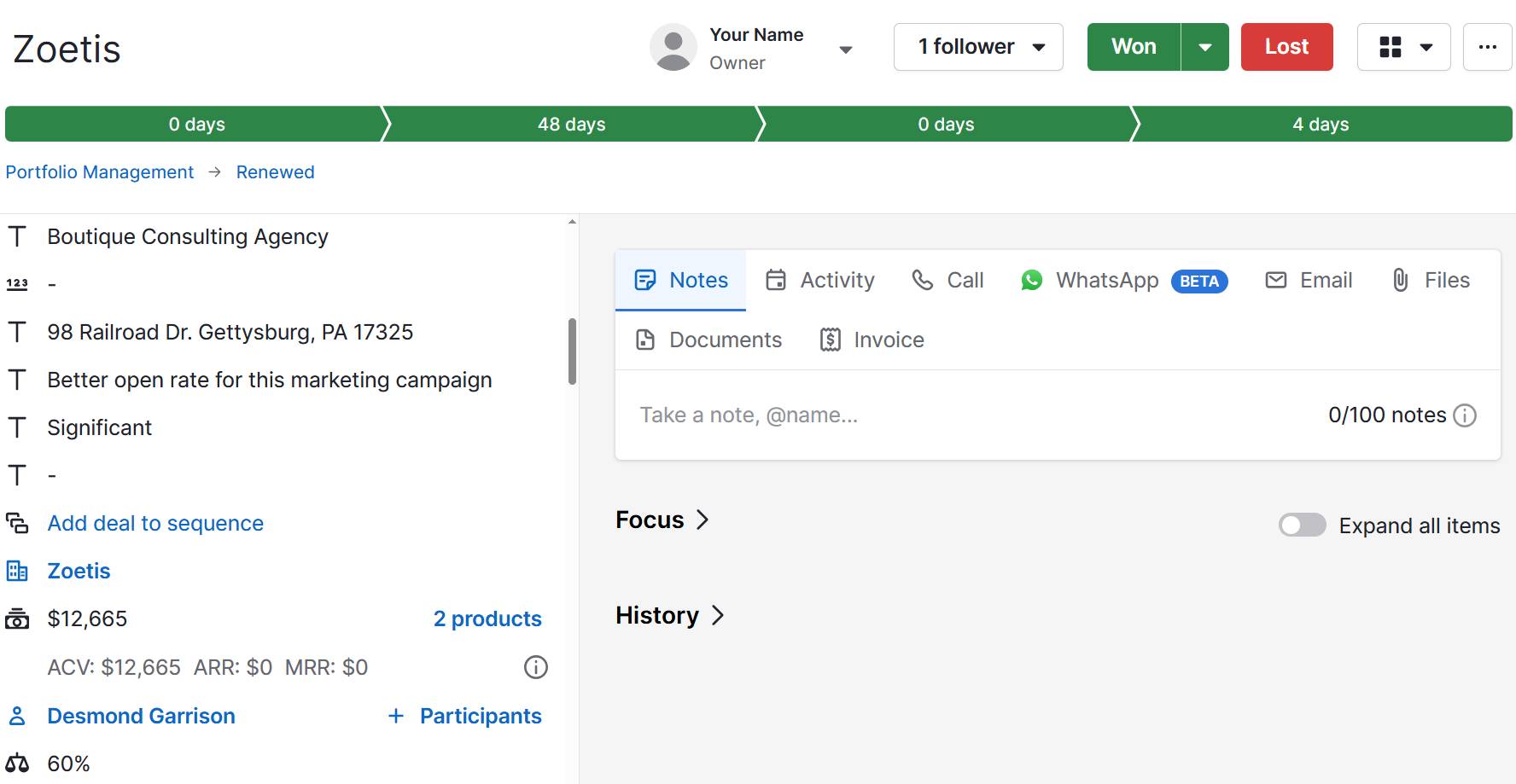Open the grid view layout dropdown
The height and width of the screenshot is (784, 1516).
(1404, 47)
